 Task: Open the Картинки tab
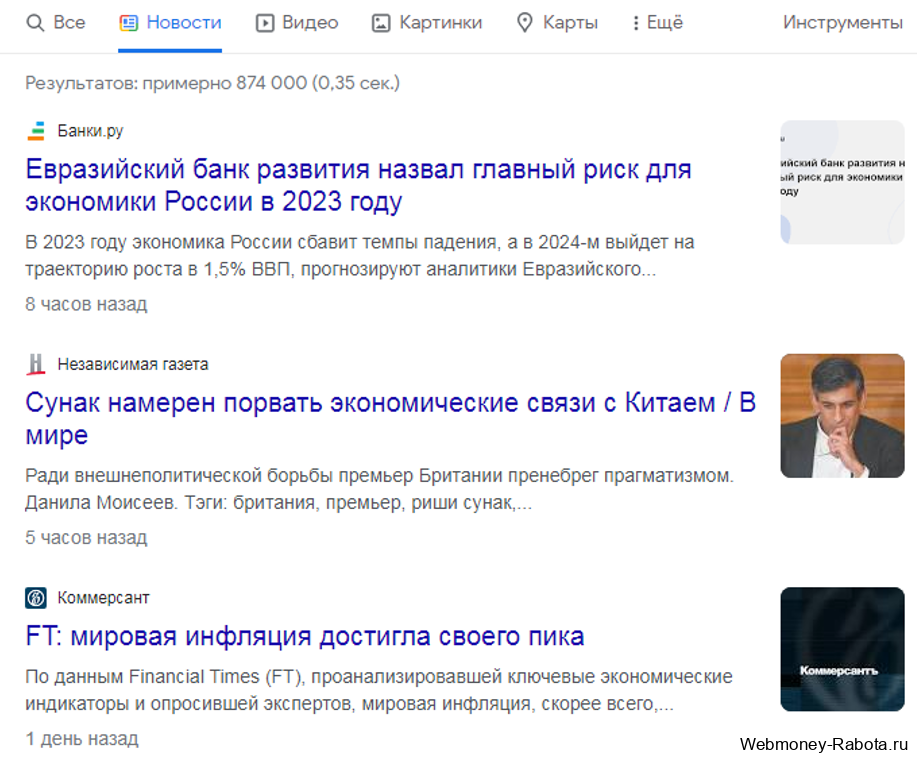(x=427, y=23)
